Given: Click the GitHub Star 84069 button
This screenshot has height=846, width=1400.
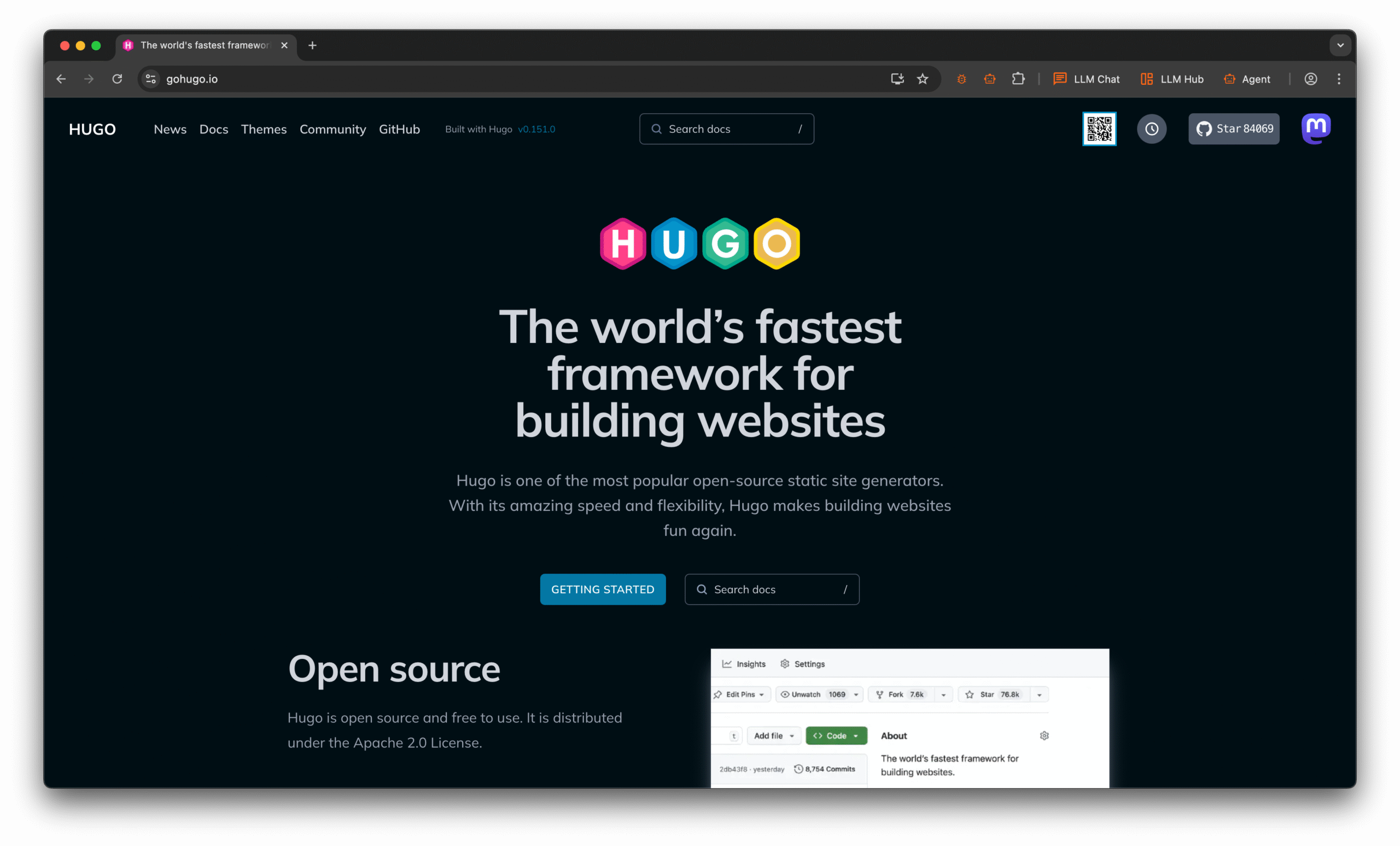Looking at the screenshot, I should (1234, 129).
